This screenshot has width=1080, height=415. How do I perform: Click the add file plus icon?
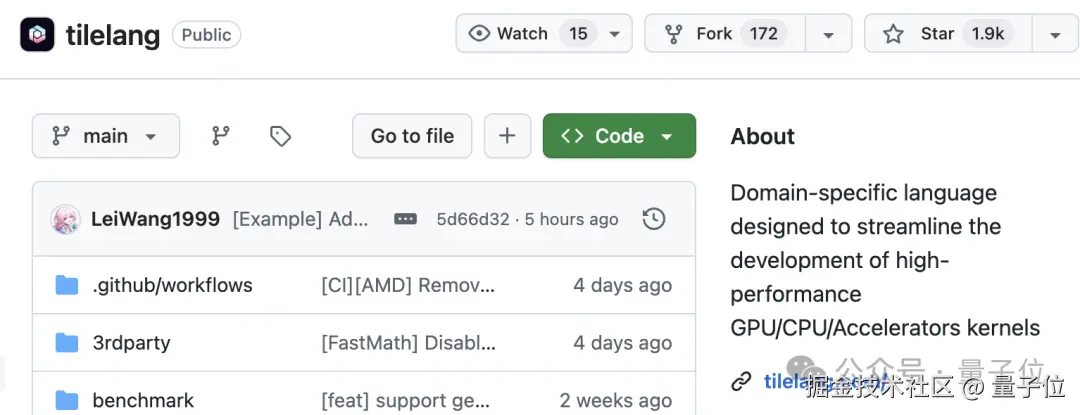coord(507,136)
